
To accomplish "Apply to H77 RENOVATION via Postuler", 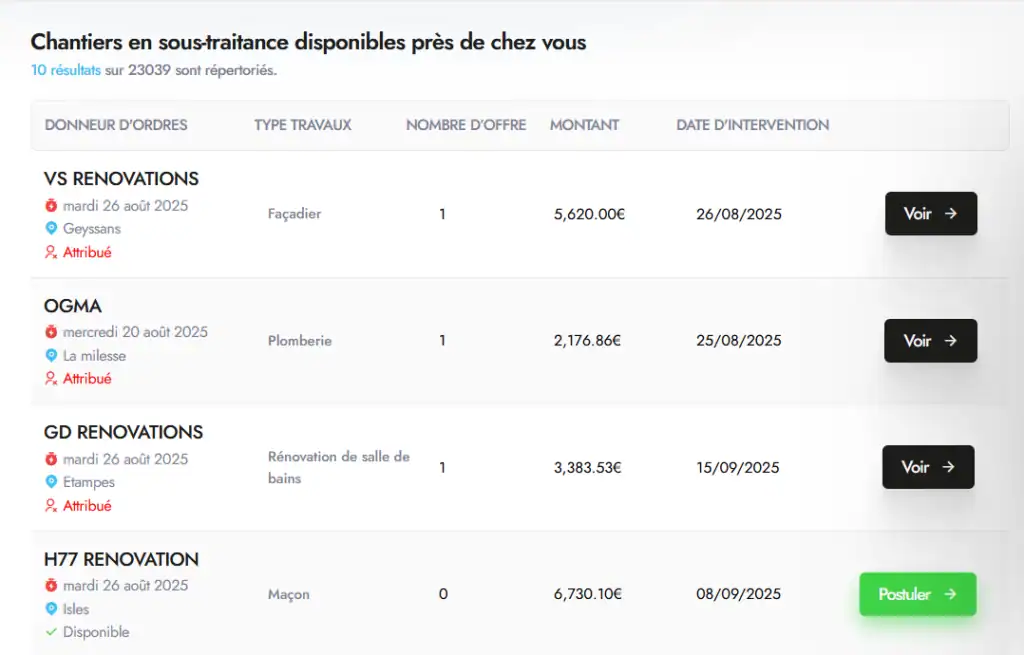I will click(x=917, y=594).
